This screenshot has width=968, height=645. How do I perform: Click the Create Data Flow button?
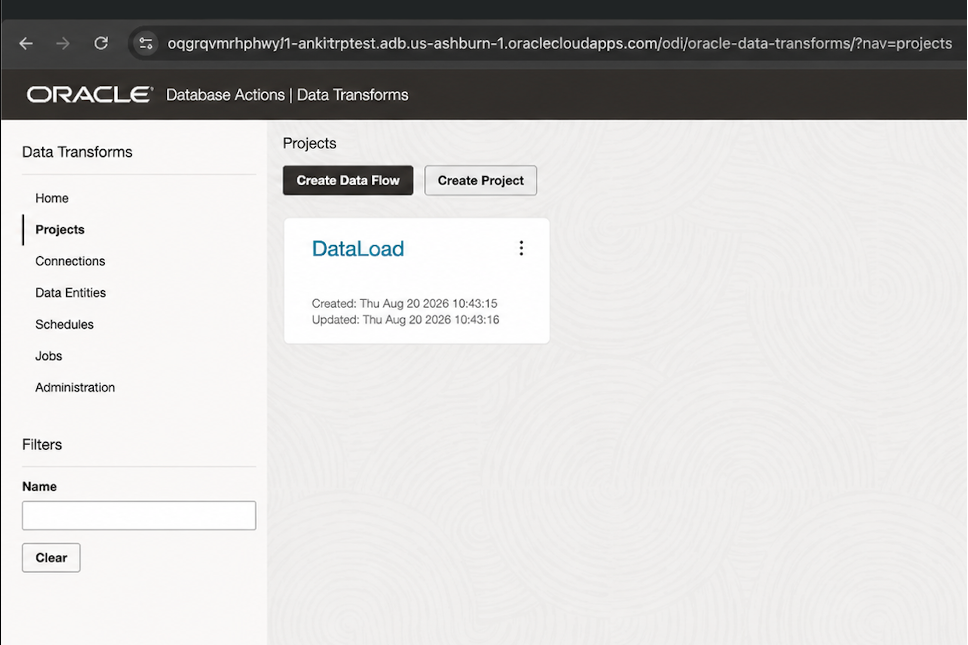point(348,180)
